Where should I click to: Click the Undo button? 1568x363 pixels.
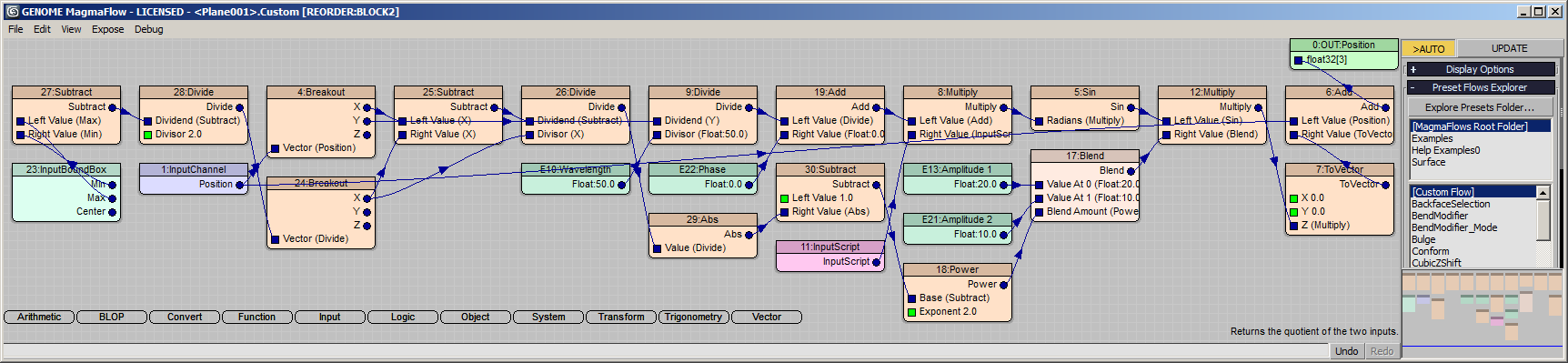(1346, 351)
